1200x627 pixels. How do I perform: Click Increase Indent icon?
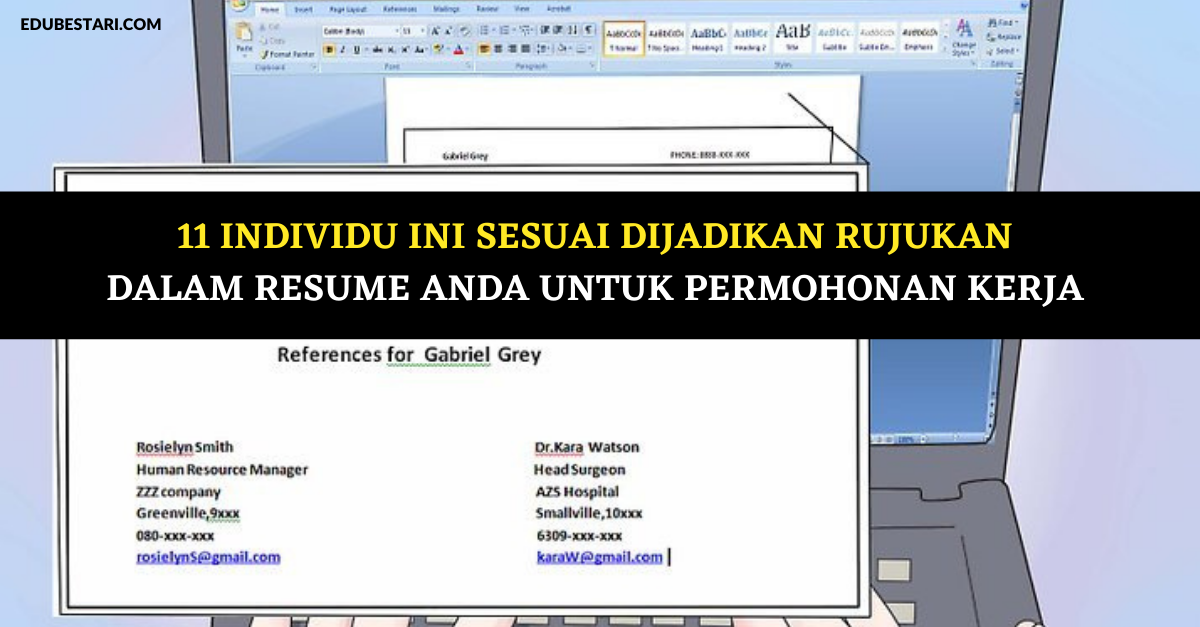click(557, 30)
